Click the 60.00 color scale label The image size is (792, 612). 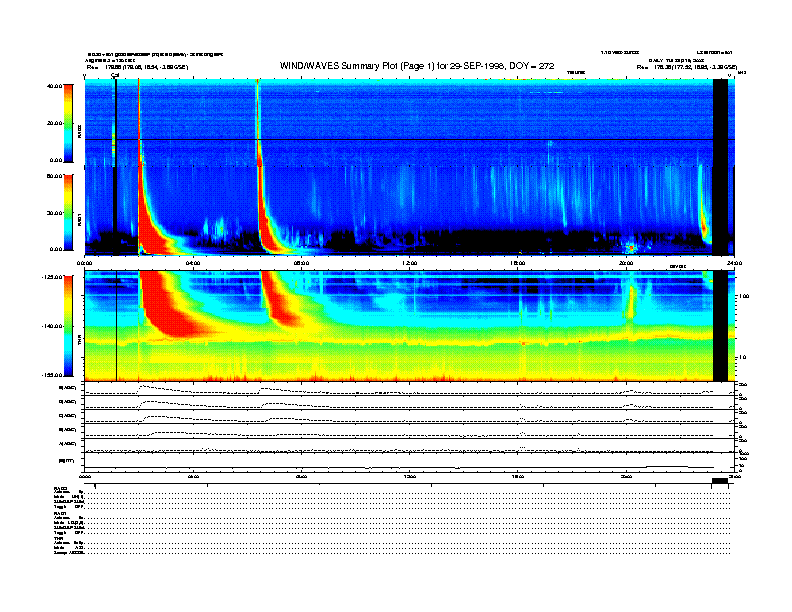[x=54, y=176]
